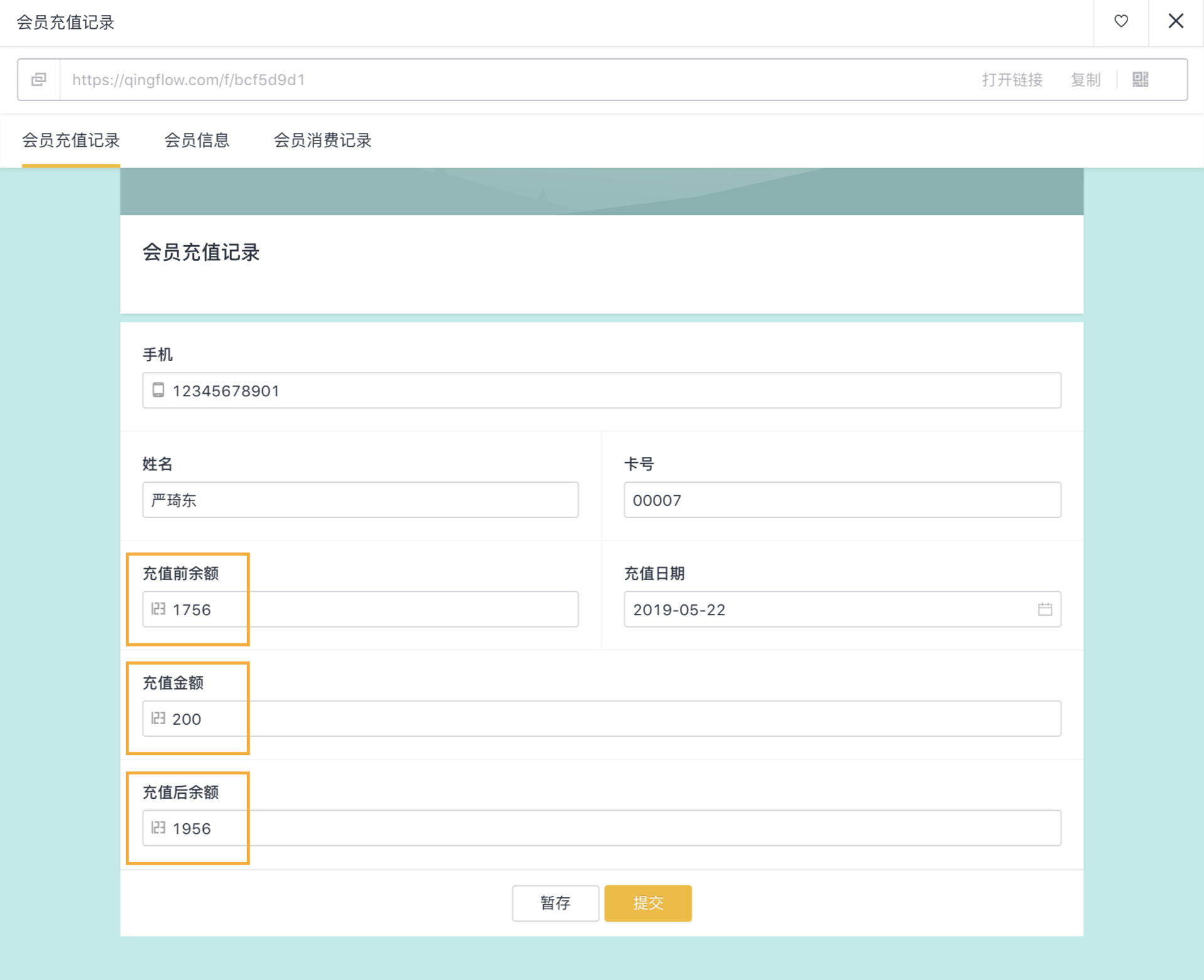Select the 会员充值记录 tab
Viewport: 1204px width, 980px height.
pos(71,140)
